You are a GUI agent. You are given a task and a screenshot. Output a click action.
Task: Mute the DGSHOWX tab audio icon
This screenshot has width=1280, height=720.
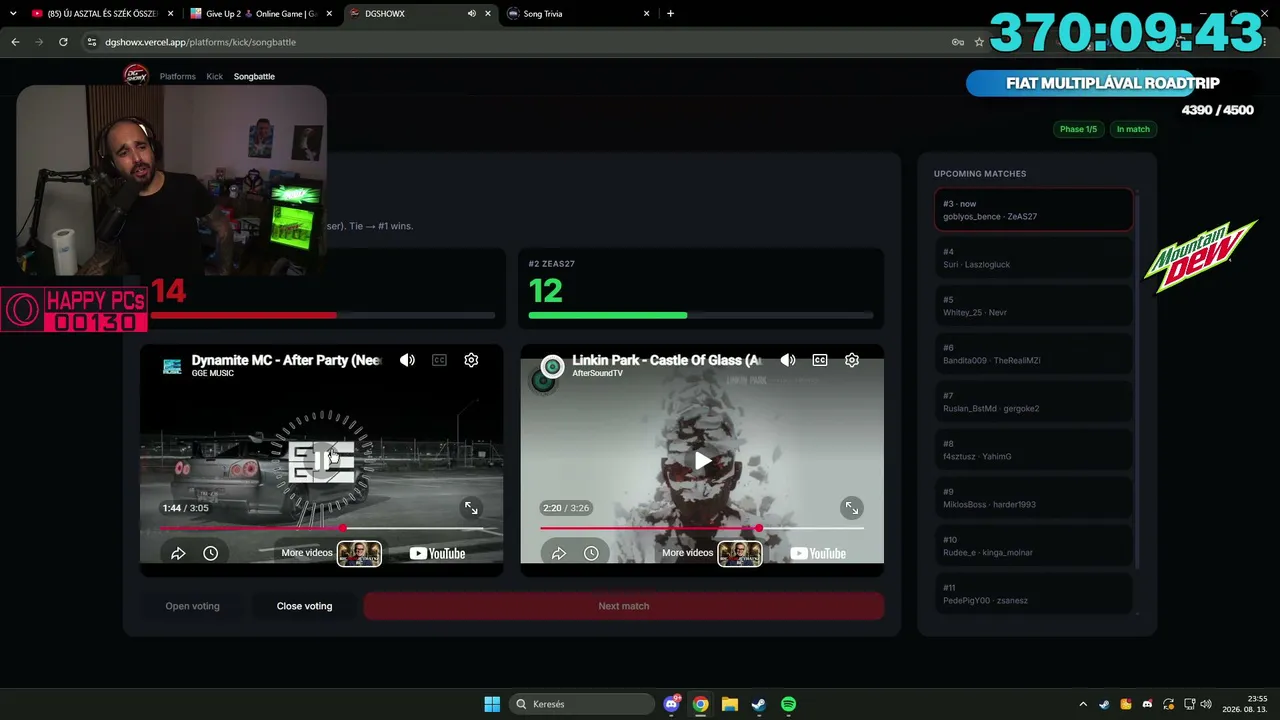click(x=471, y=14)
